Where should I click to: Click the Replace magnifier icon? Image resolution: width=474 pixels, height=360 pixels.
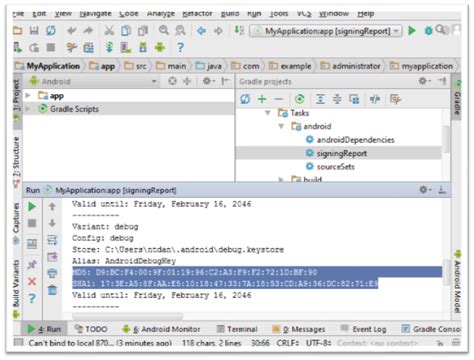point(181,30)
